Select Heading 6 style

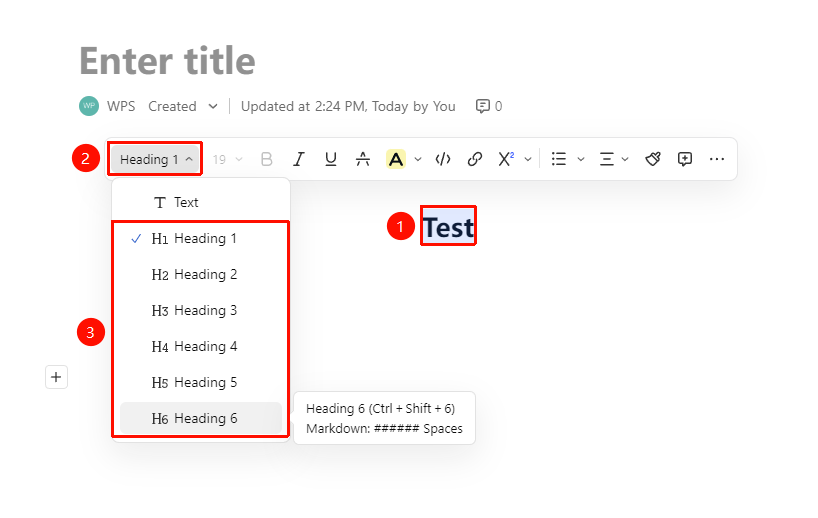point(201,418)
